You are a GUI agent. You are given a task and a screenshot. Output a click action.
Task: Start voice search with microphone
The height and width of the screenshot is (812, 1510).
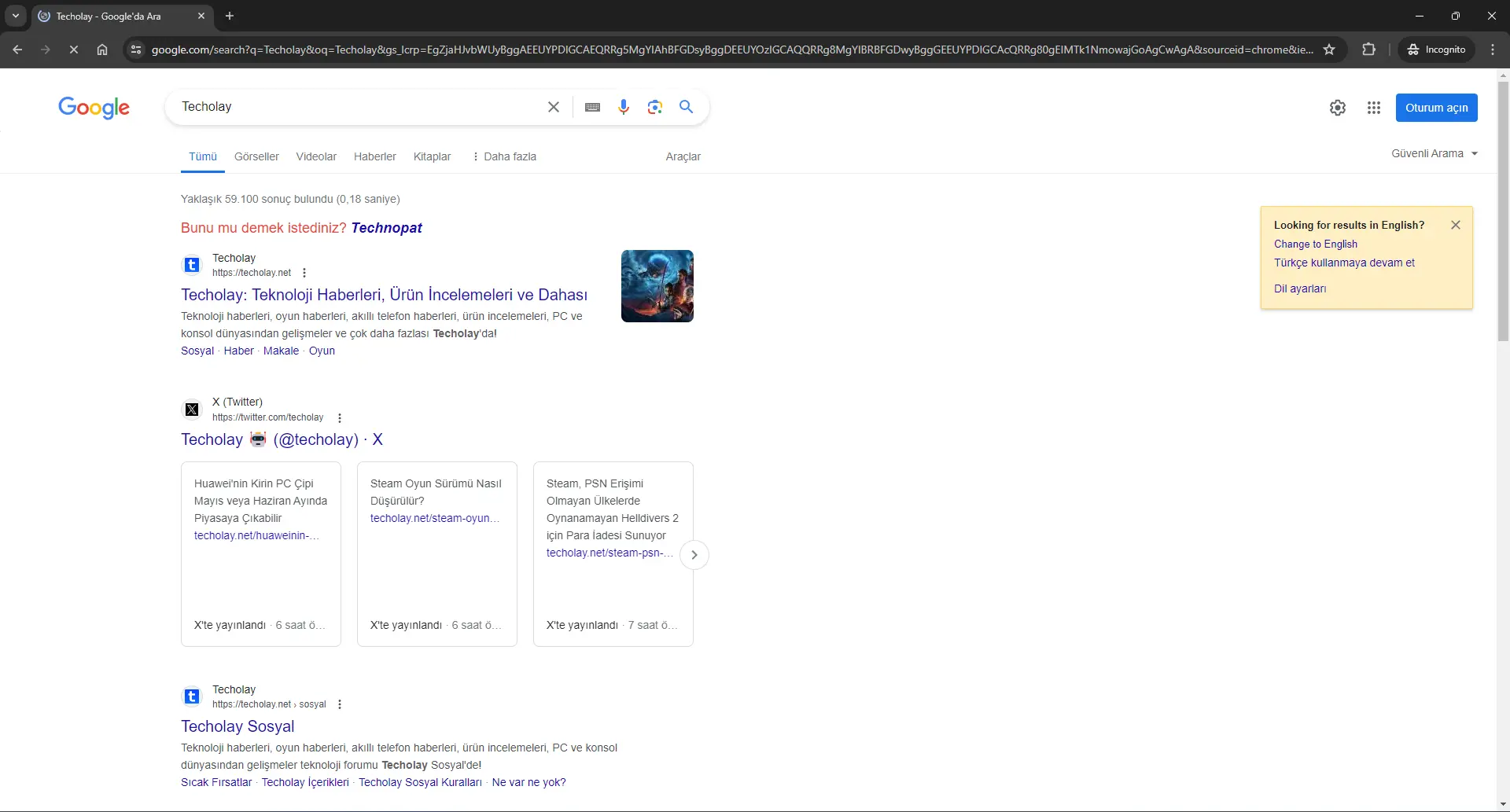click(624, 107)
